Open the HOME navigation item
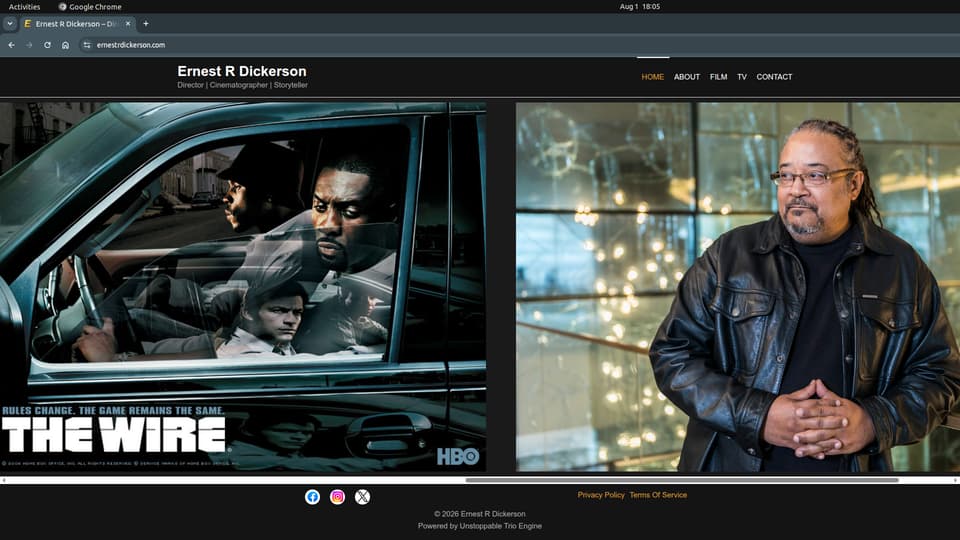 (x=653, y=77)
